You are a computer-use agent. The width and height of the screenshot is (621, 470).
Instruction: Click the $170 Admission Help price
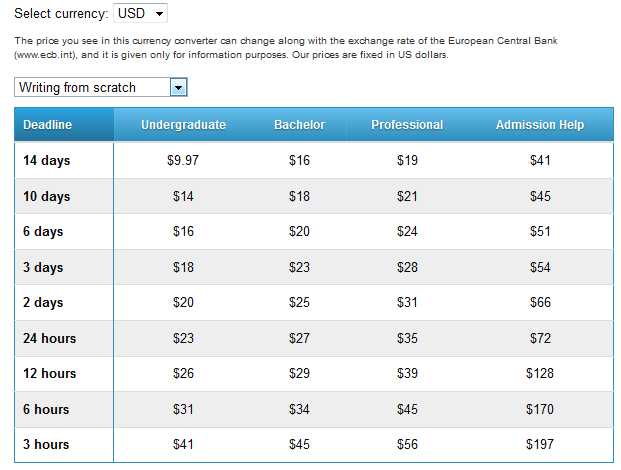tap(540, 409)
